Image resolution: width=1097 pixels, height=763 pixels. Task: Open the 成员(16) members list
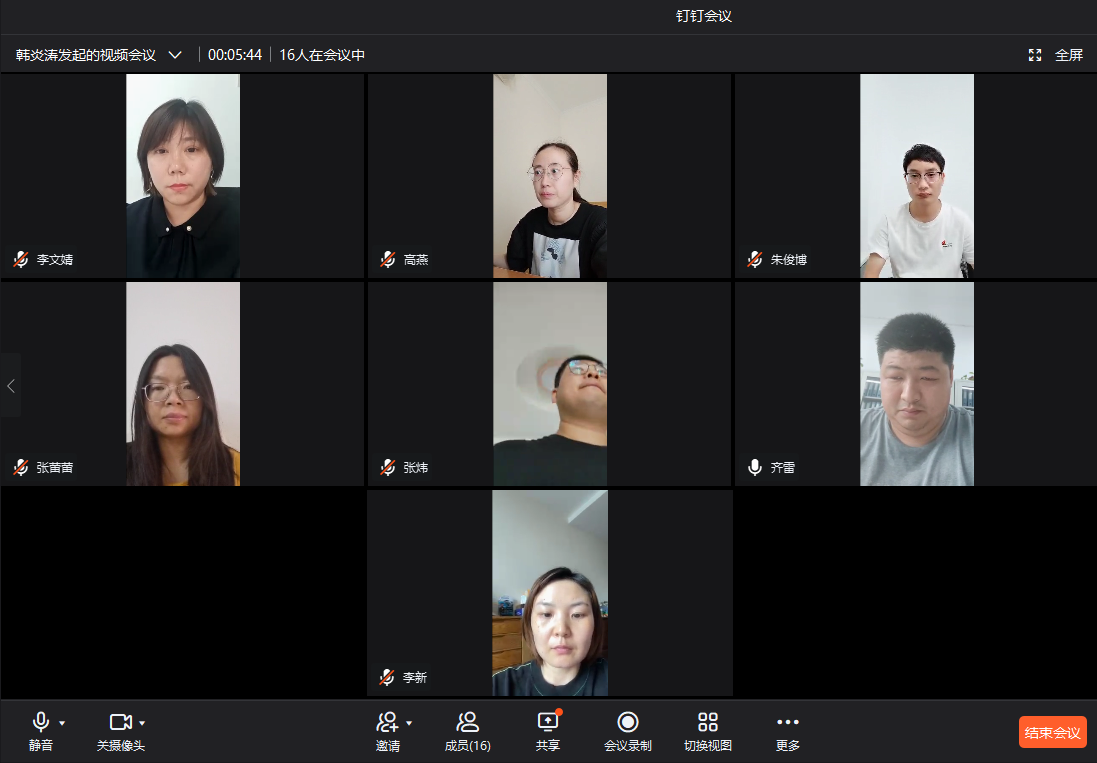point(467,722)
